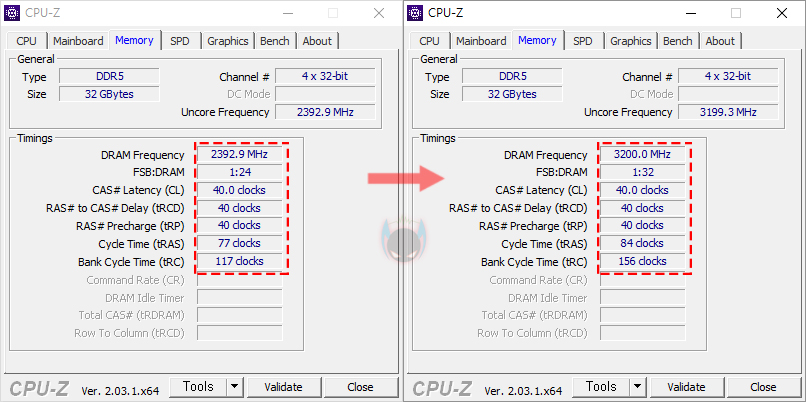The image size is (806, 402).
Task: Open Graphics tab in right CPU-Z window
Action: (x=631, y=41)
